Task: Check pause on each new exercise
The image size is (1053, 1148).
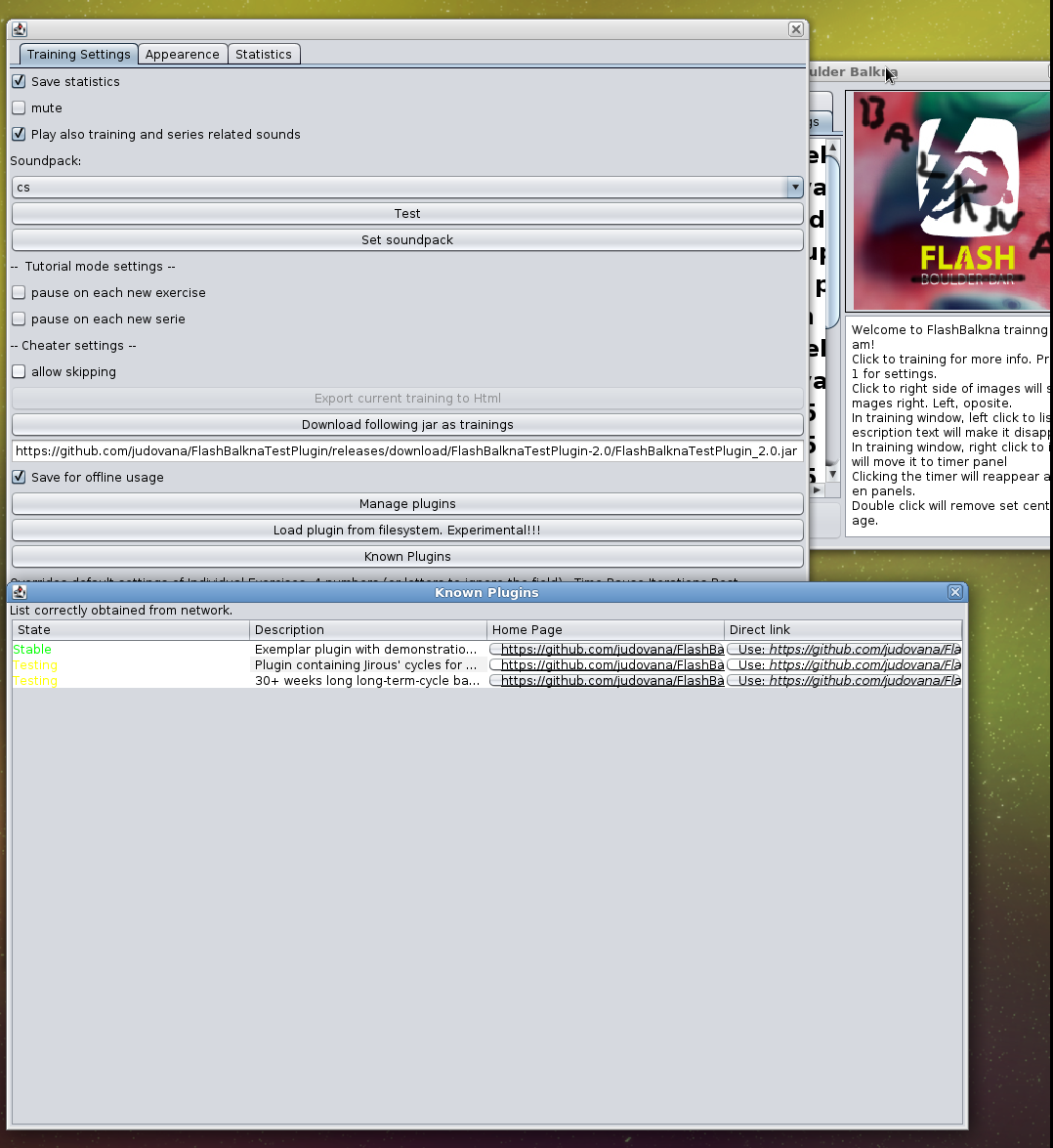Action: tap(19, 292)
